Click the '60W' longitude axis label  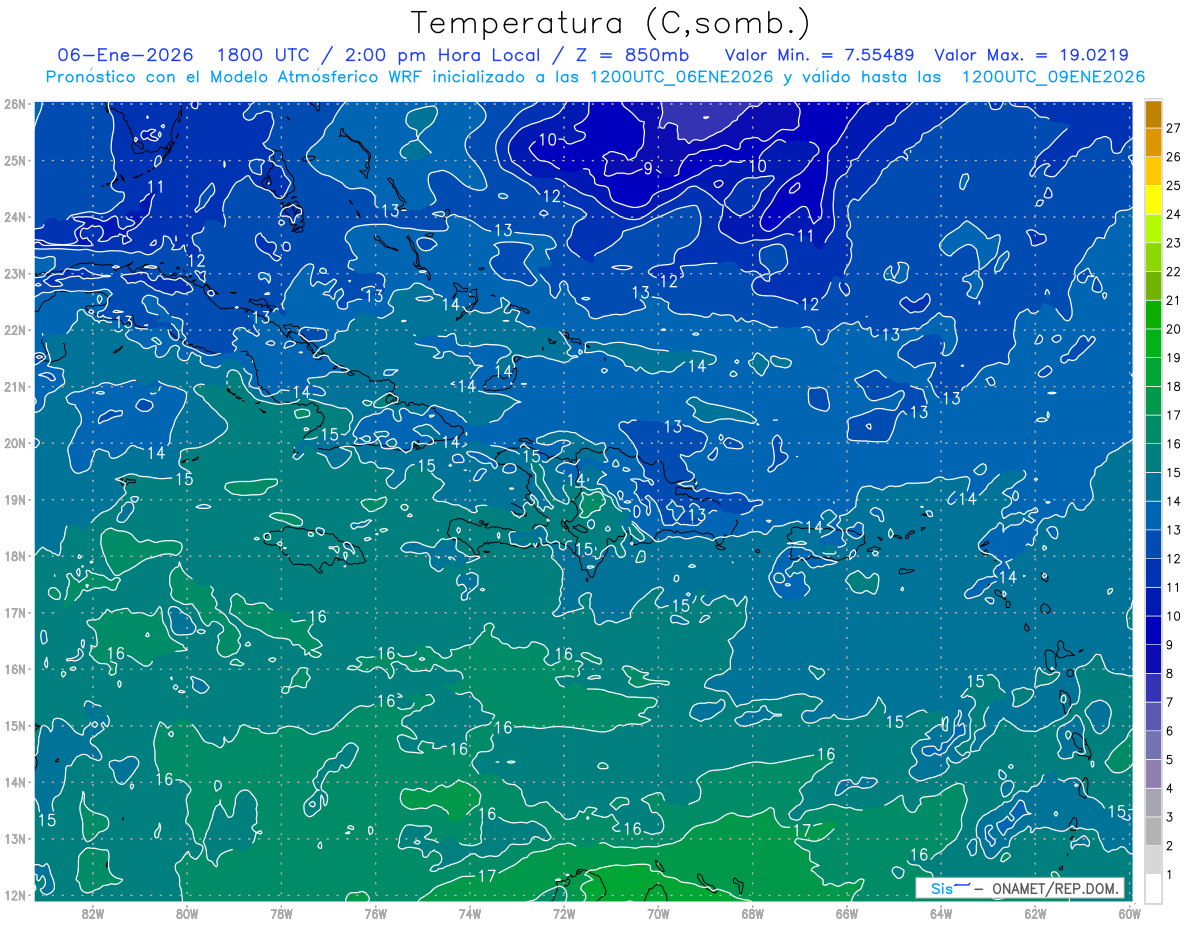(1128, 913)
